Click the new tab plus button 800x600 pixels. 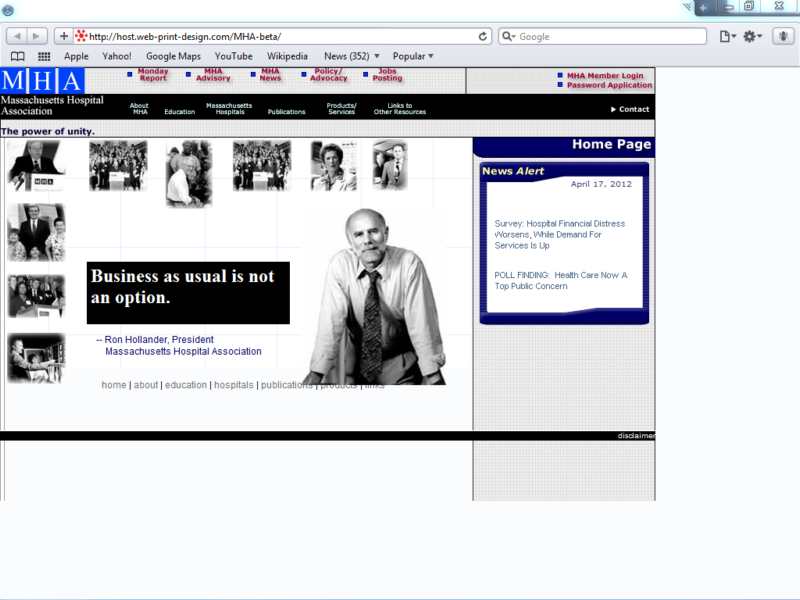click(703, 8)
